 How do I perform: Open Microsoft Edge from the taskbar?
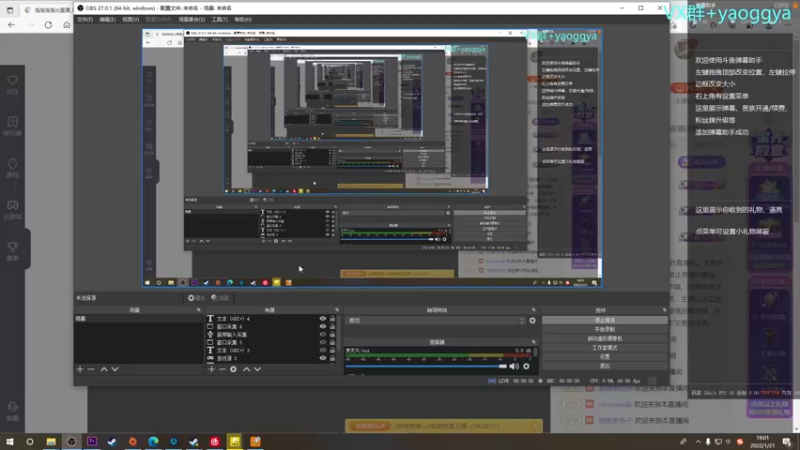tap(153, 441)
